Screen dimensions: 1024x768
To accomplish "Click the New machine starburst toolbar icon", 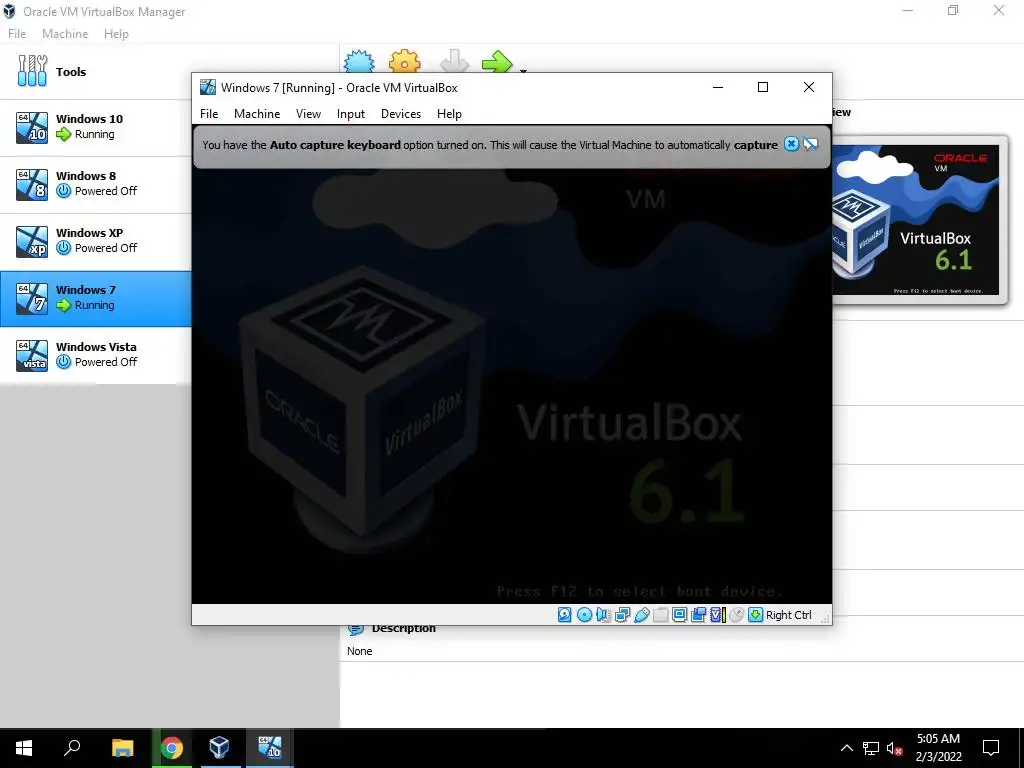I will tap(359, 62).
